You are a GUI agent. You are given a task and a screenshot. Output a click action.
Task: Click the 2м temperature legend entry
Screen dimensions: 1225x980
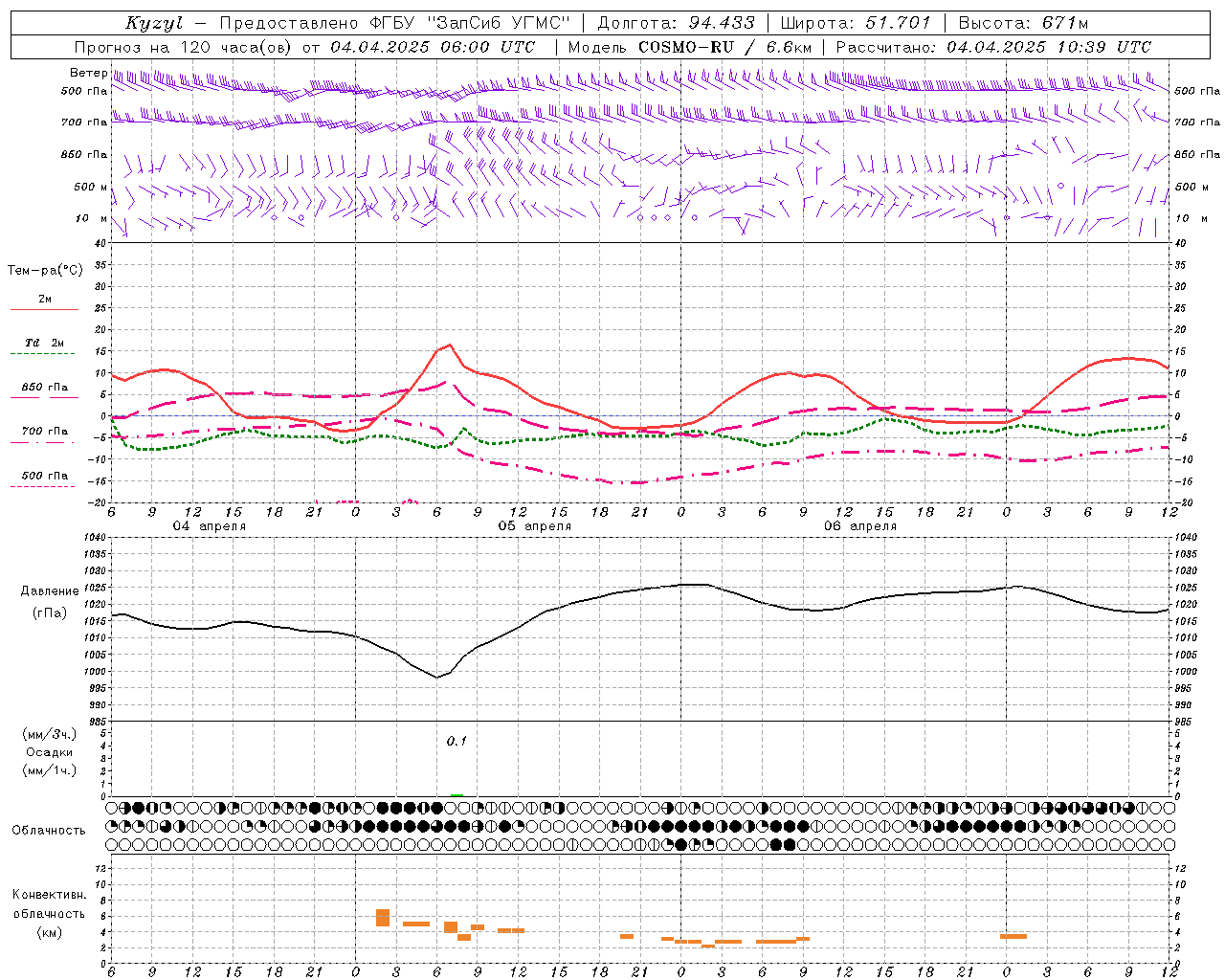coord(45,300)
